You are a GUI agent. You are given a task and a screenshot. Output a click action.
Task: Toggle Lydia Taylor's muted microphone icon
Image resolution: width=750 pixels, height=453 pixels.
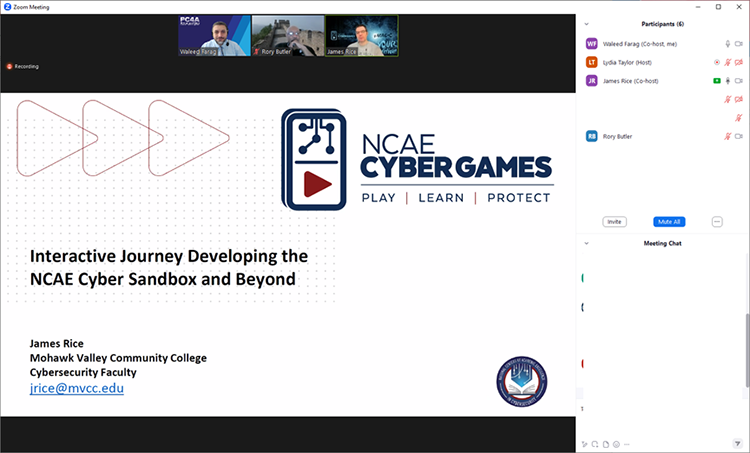(728, 62)
